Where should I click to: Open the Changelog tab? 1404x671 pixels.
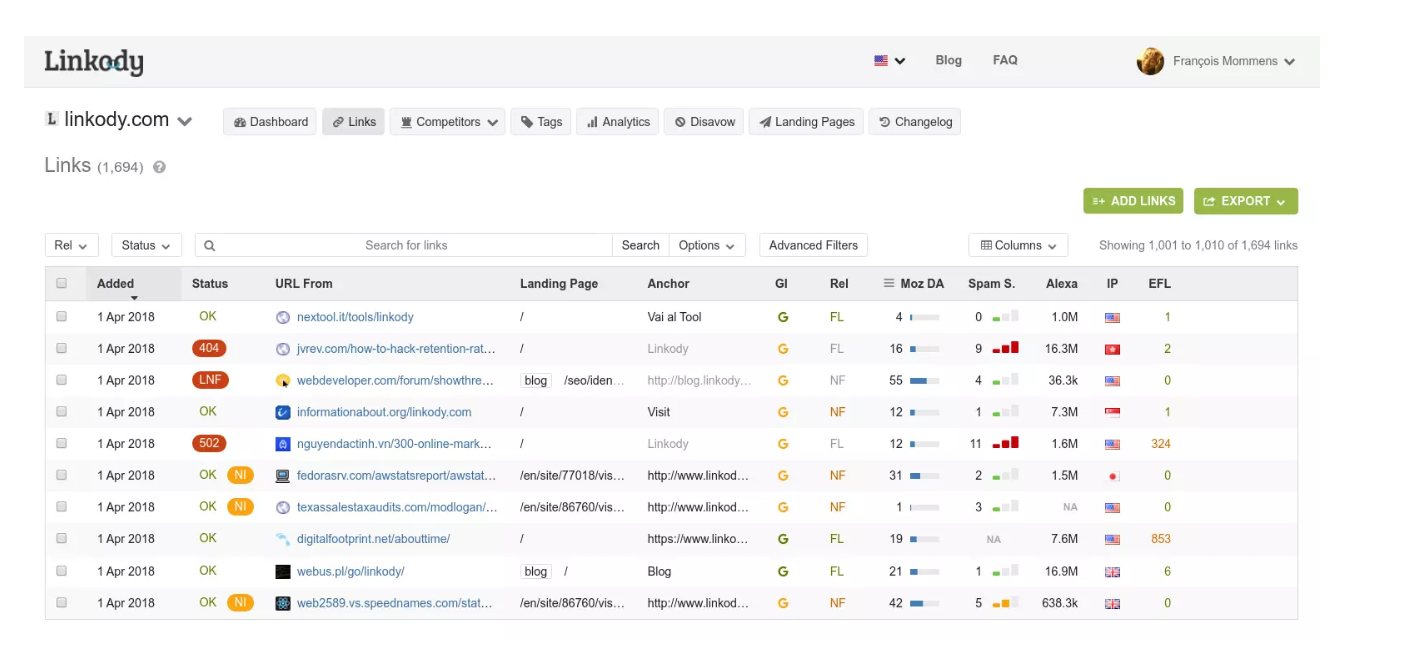[915, 122]
